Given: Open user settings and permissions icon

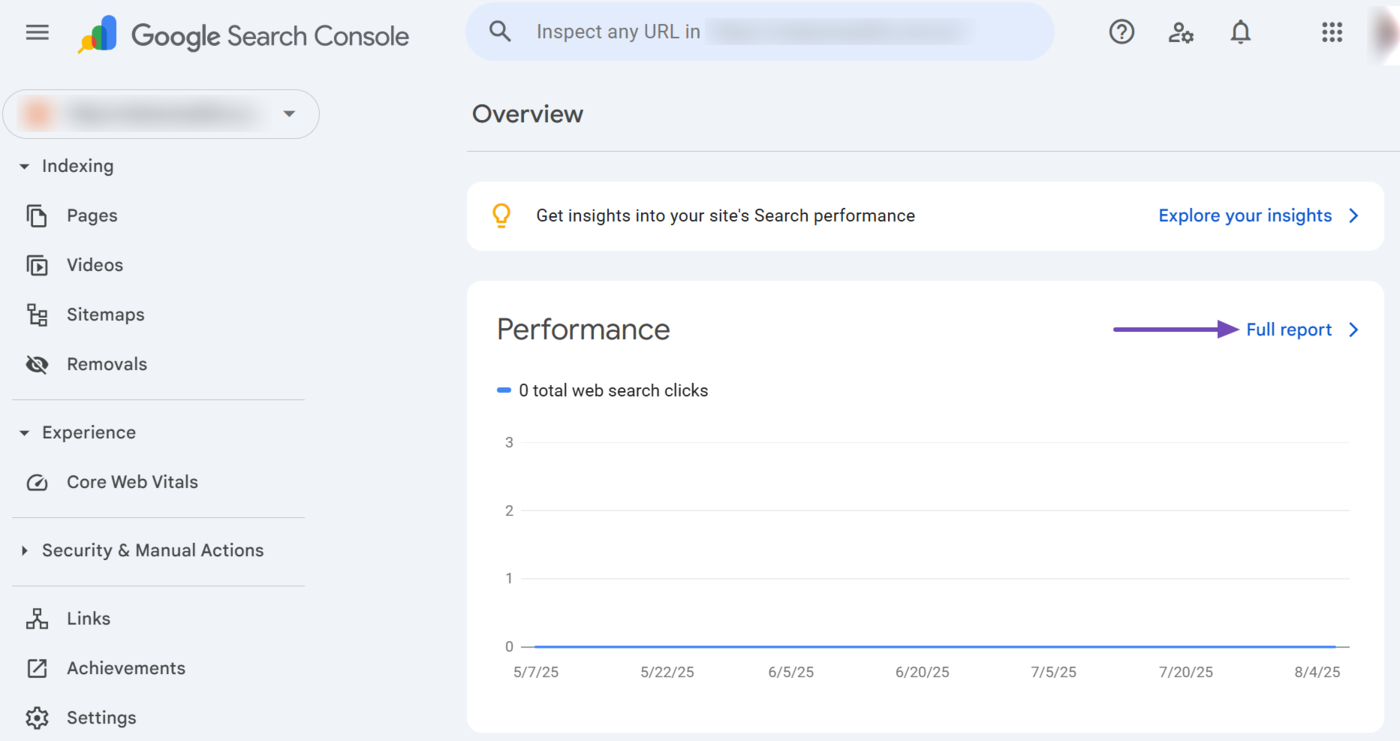Looking at the screenshot, I should 1181,33.
